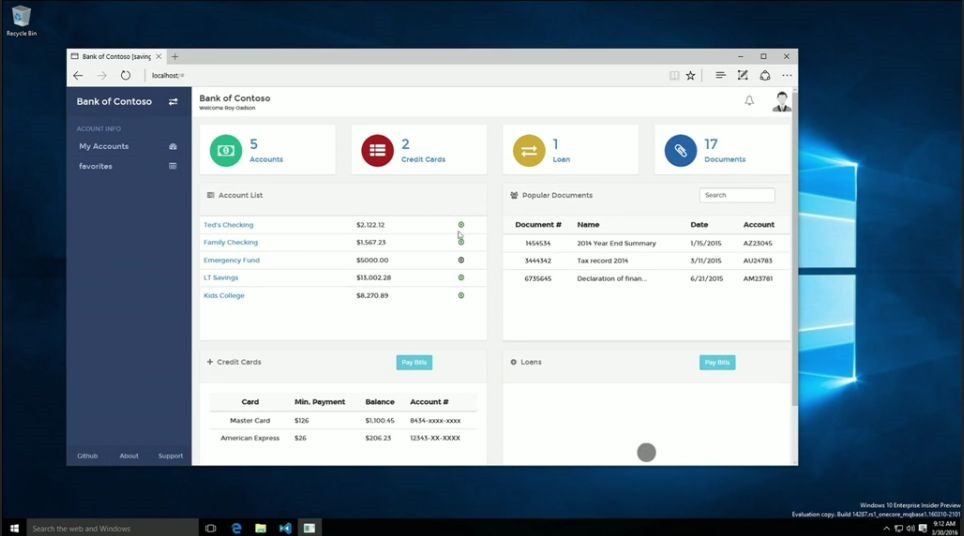Image resolution: width=964 pixels, height=536 pixels.
Task: Click the Windows taskbar search box
Action: click(113, 528)
